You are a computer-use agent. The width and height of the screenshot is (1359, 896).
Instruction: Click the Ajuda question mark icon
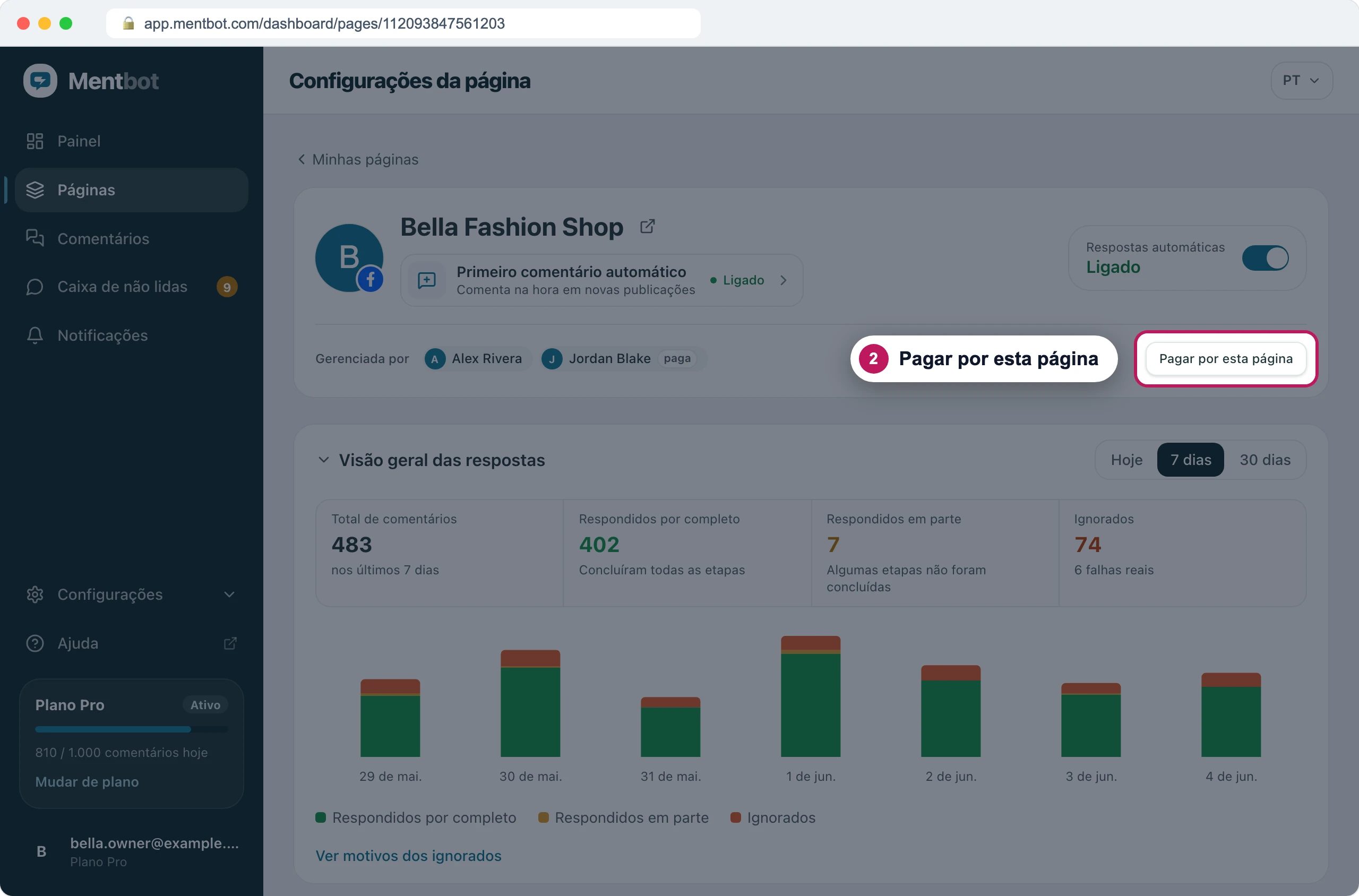tap(35, 643)
